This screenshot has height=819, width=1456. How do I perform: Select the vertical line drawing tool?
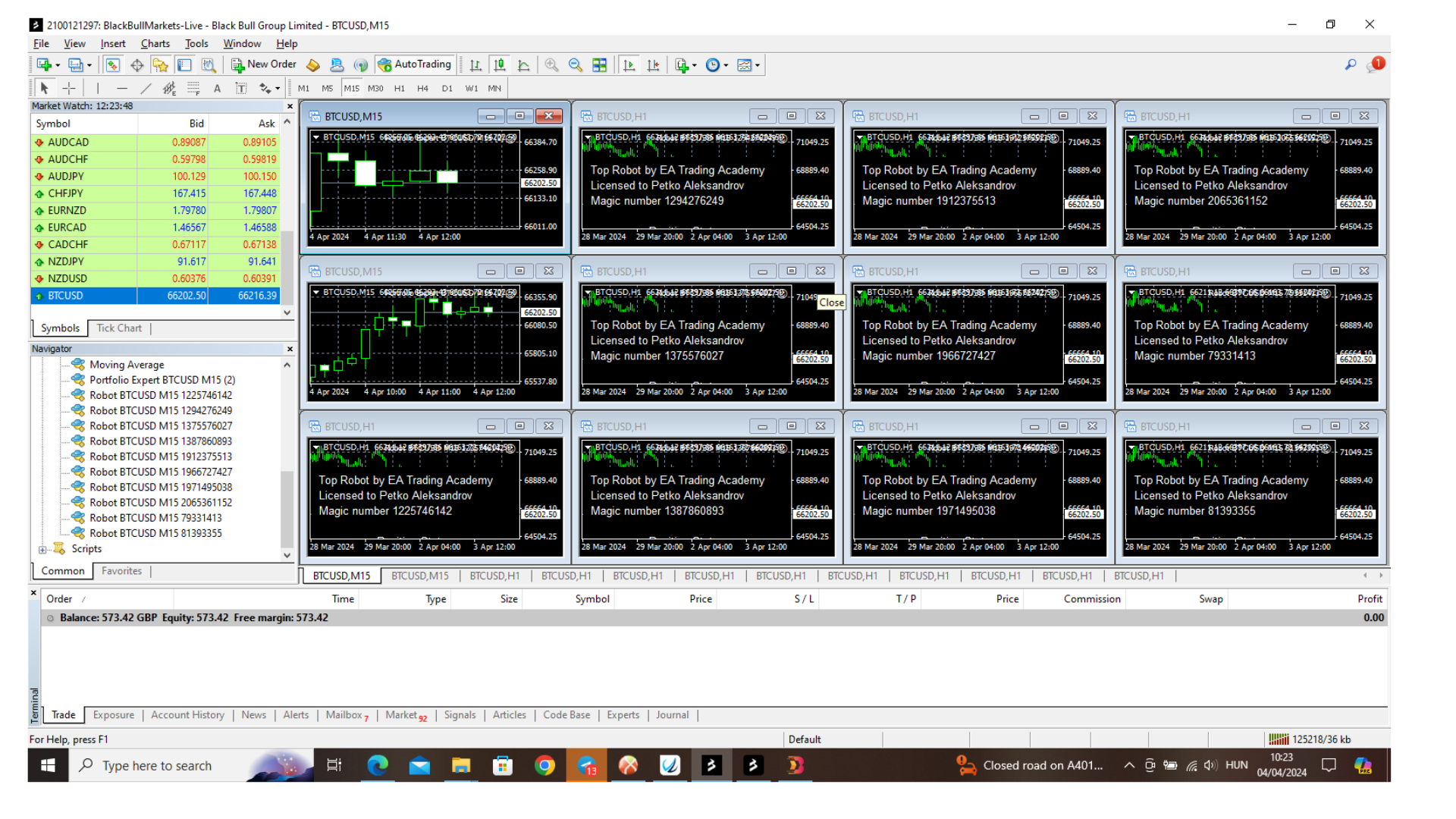click(x=98, y=89)
